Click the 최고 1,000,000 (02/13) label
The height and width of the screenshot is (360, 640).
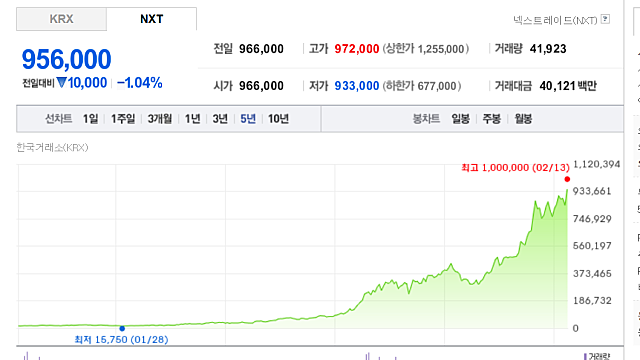[x=516, y=168]
